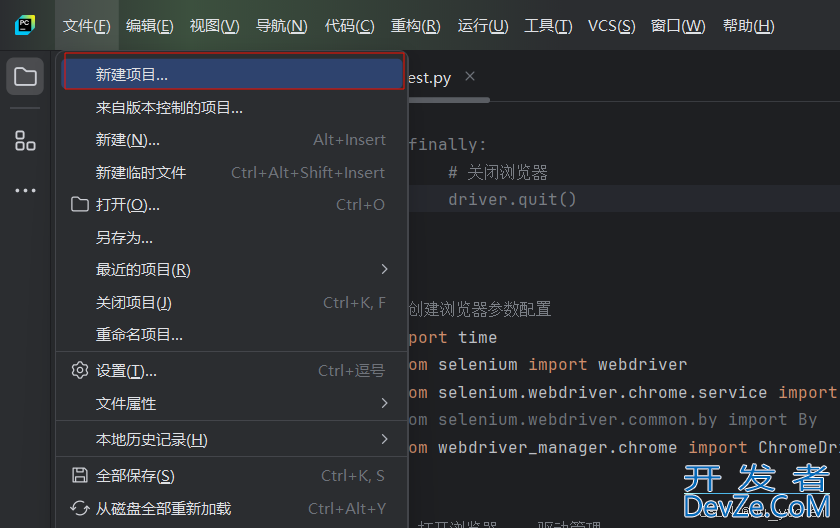Expand the 最近的项目(R) submenu arrow
This screenshot has height=528, width=840.
pos(385,270)
